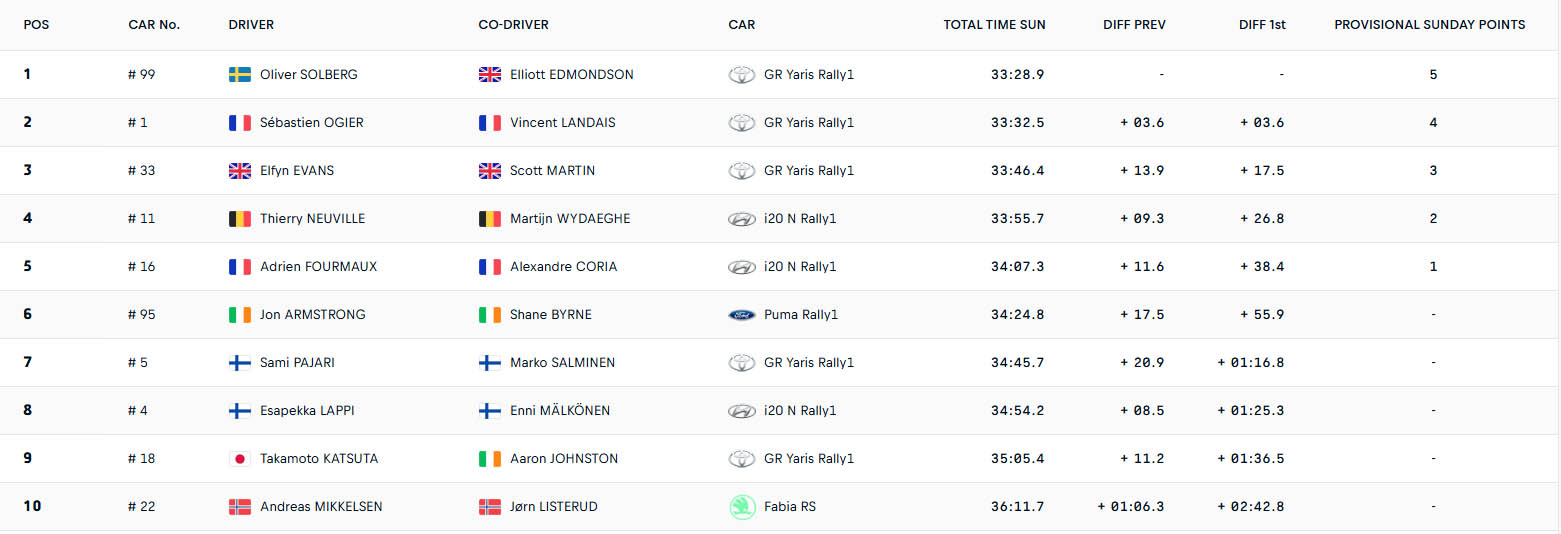
Task: Click the Irish flag beside Jon Armstrong
Action: point(240,315)
